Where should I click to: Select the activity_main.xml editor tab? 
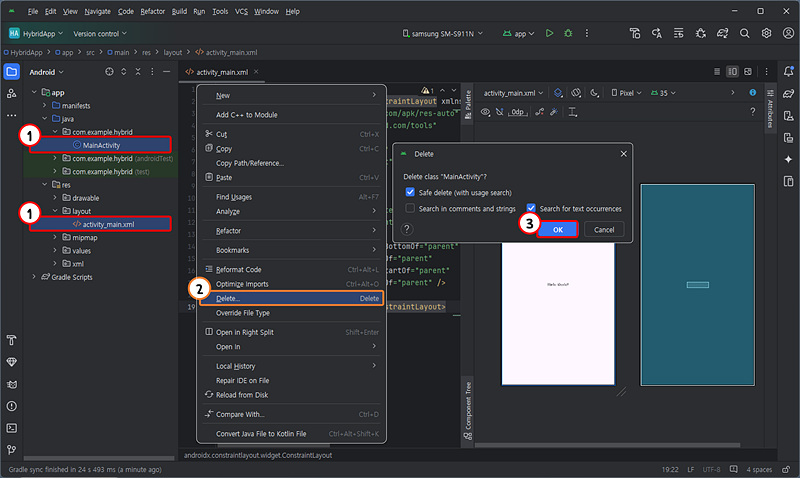click(222, 72)
